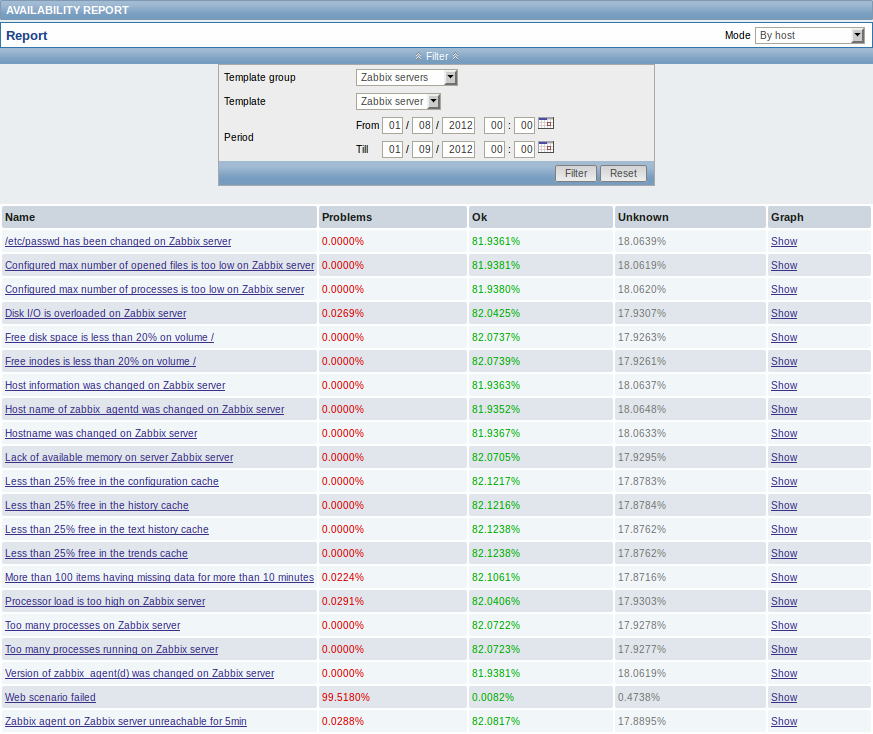Open Configured max number of processes trigger

pyautogui.click(x=155, y=289)
